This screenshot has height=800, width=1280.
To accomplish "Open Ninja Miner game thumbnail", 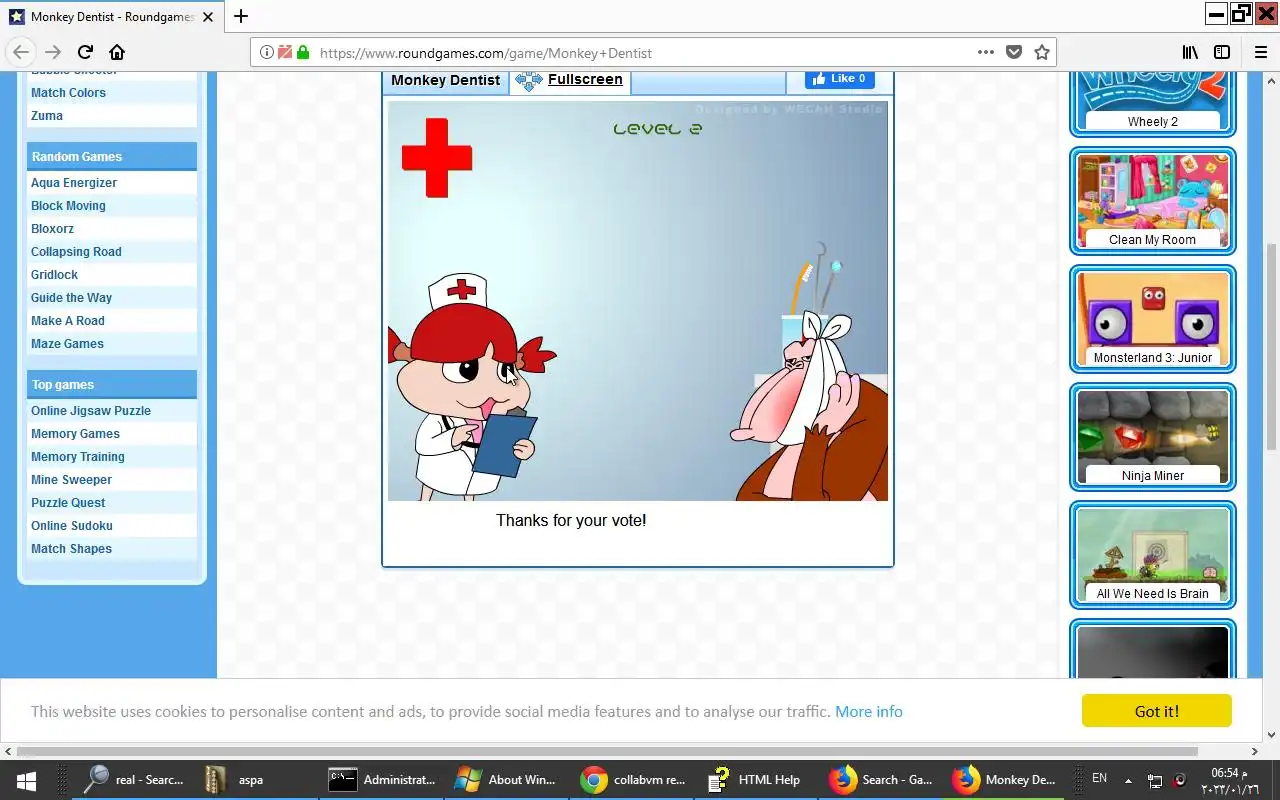I will click(x=1153, y=437).
